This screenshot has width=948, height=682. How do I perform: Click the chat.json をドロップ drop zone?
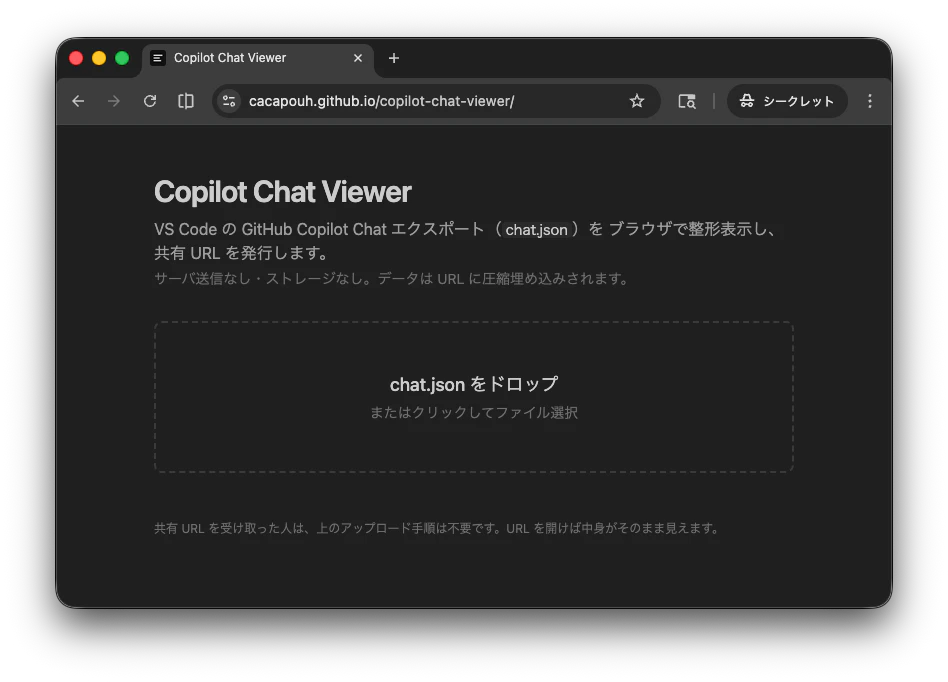pyautogui.click(x=474, y=397)
